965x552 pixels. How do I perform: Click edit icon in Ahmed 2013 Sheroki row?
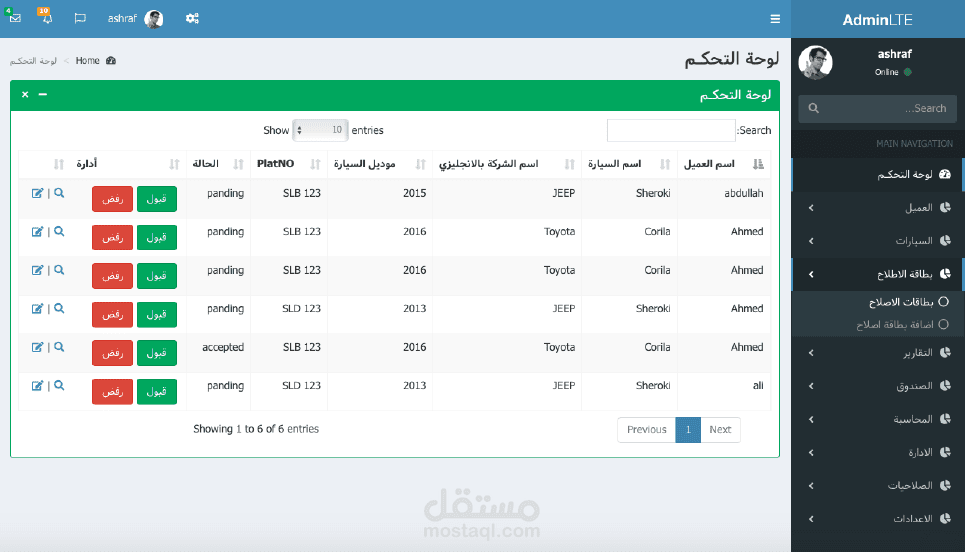[38, 309]
